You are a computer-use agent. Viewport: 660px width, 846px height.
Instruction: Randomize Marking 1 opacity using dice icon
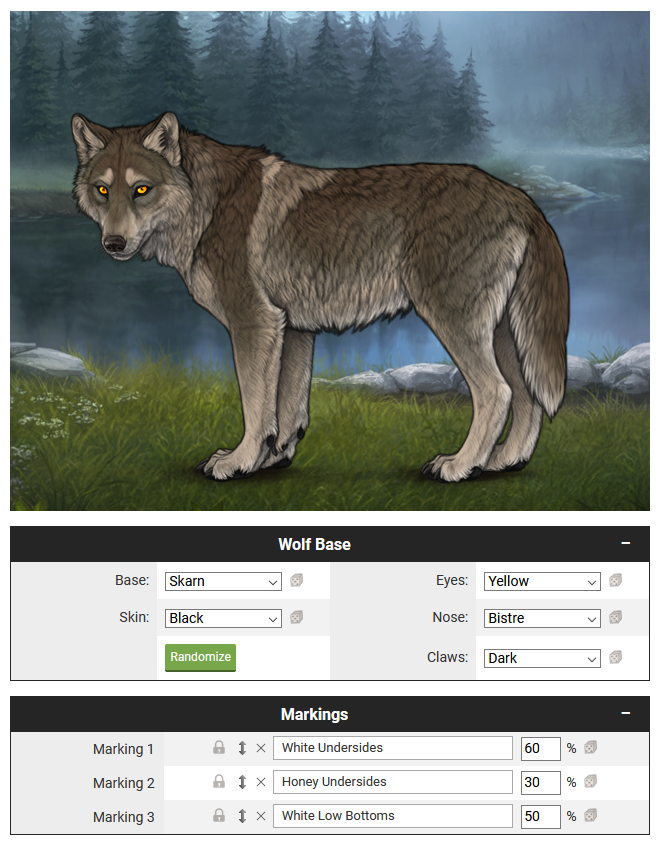[592, 748]
